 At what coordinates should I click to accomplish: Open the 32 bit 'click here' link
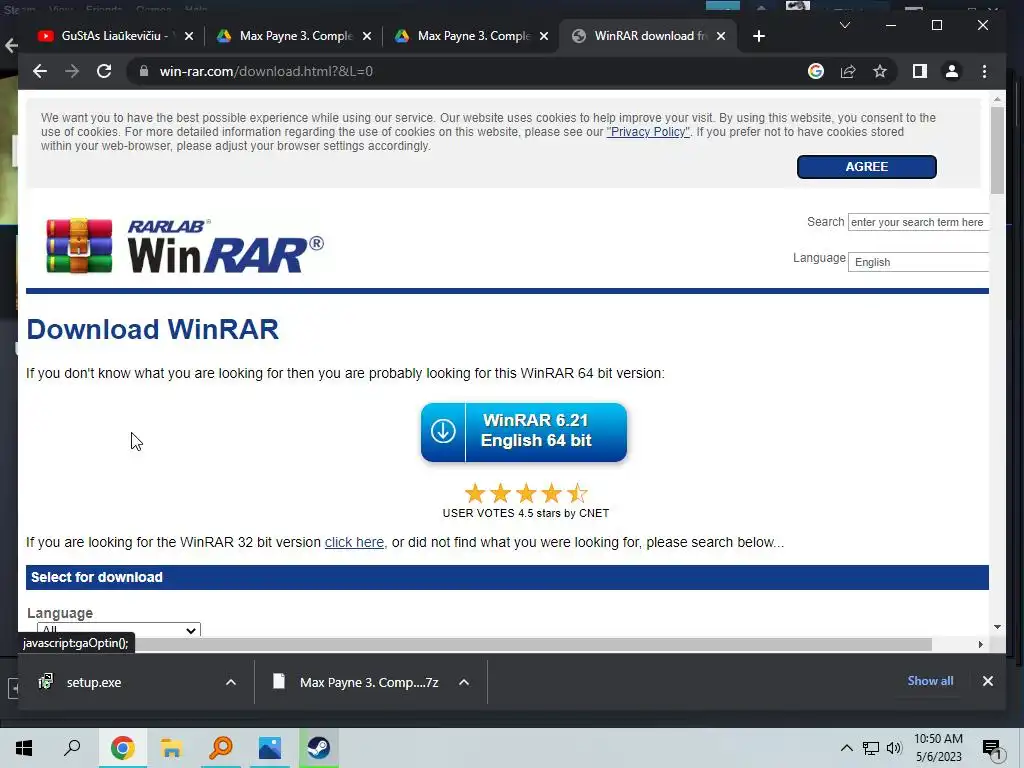point(354,542)
